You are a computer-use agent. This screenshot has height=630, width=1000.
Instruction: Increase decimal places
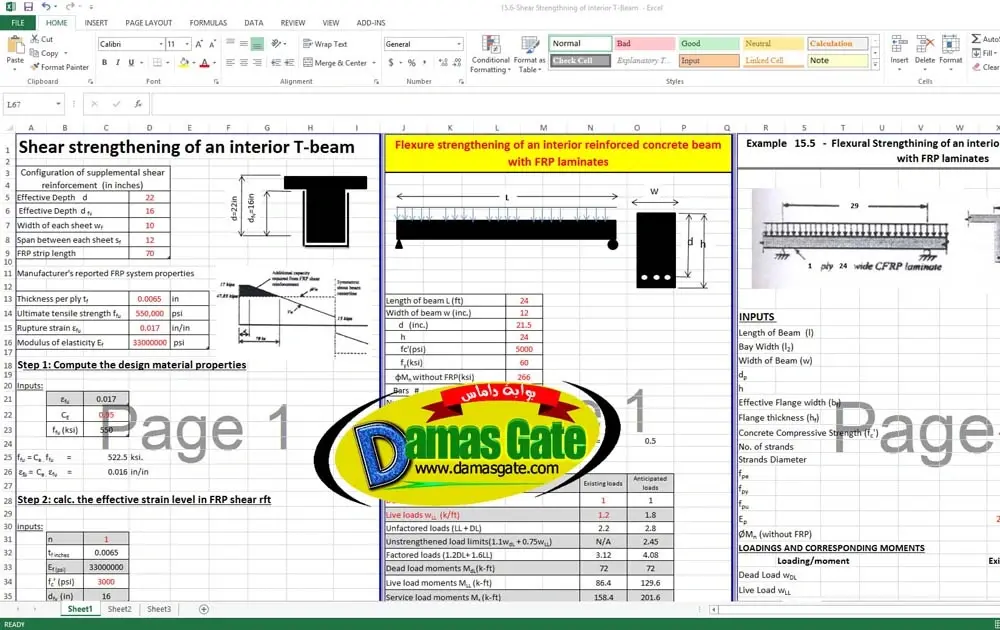[443, 62]
